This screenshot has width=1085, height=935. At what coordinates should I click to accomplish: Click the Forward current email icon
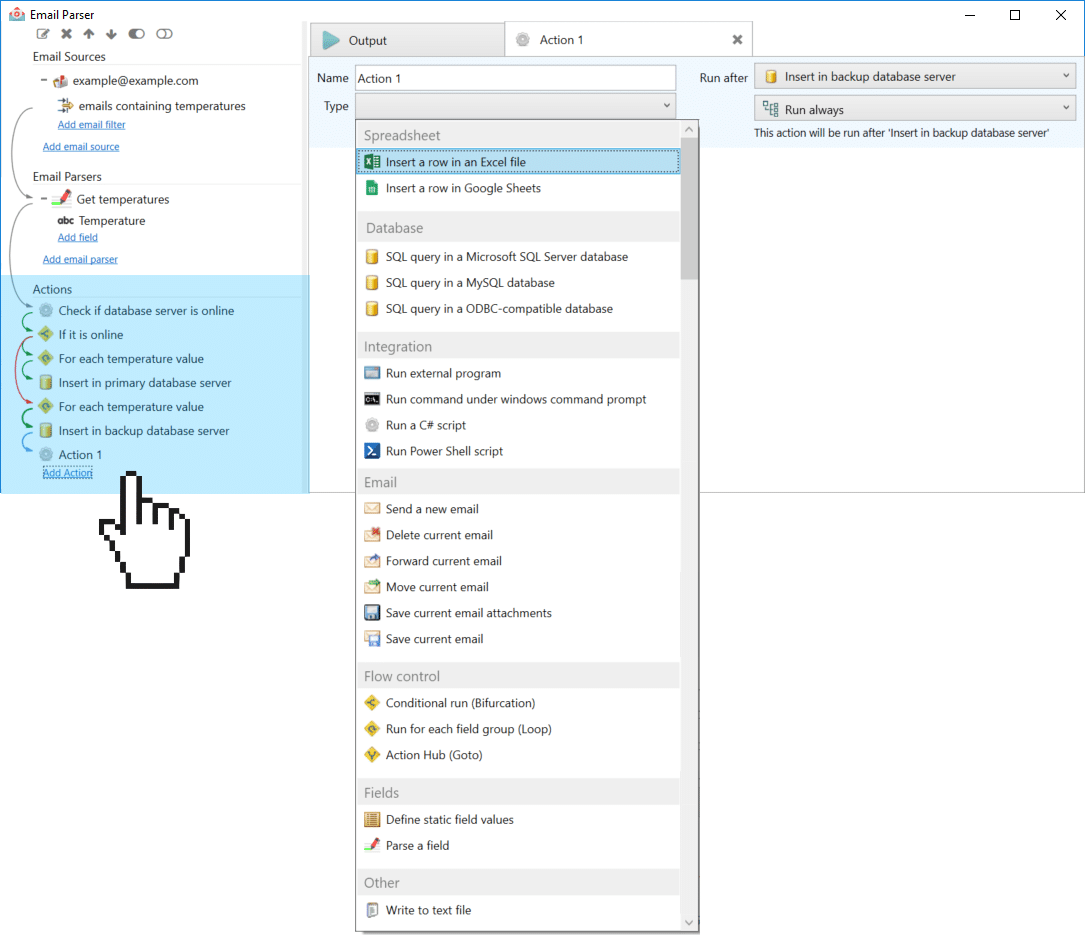pos(372,561)
